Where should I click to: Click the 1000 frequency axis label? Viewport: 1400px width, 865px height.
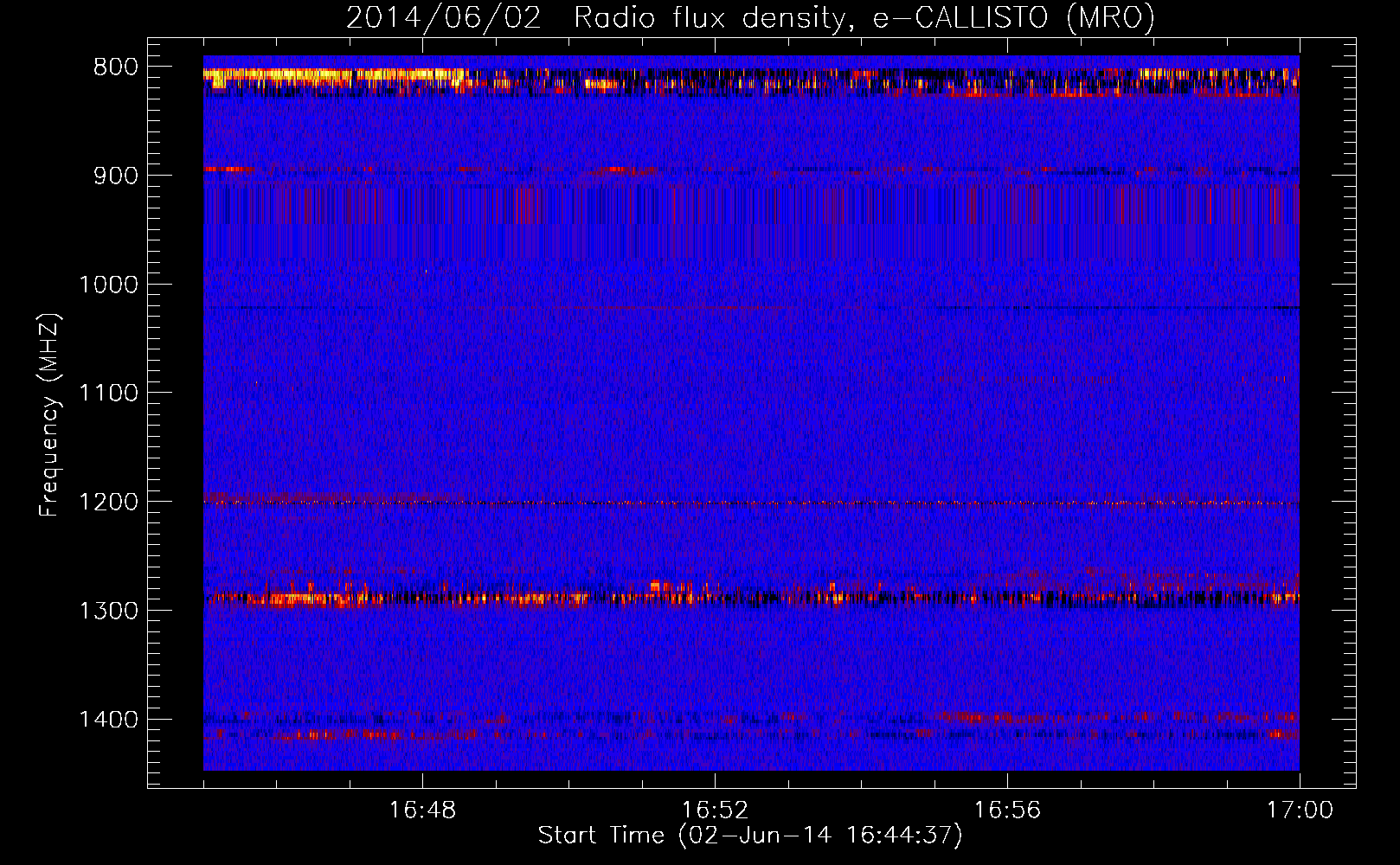[109, 285]
